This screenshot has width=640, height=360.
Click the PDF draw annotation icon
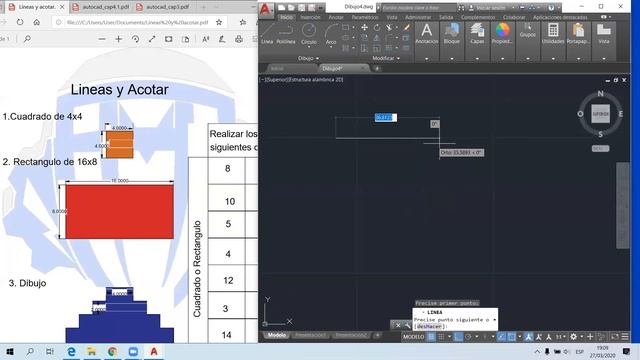[x=222, y=39]
